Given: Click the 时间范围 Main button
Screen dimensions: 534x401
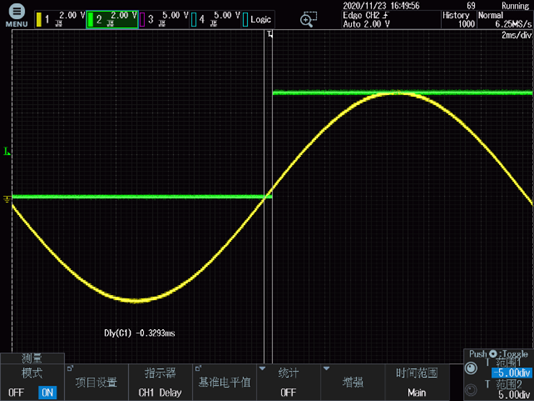Looking at the screenshot, I should pyautogui.click(x=417, y=382).
